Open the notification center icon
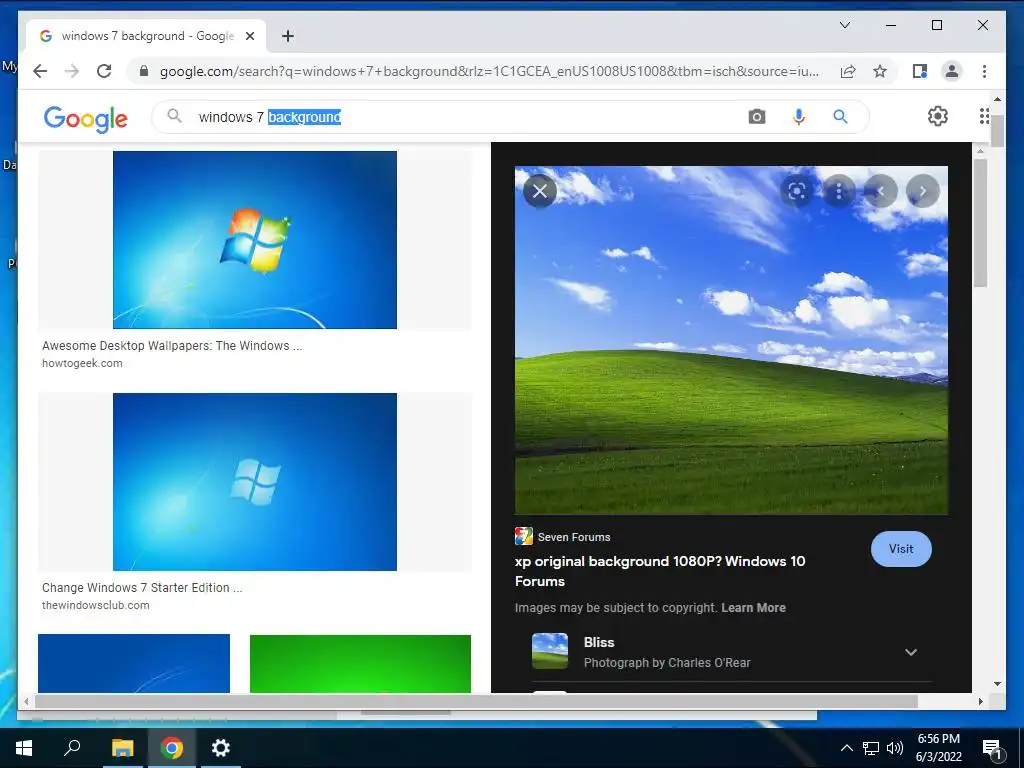This screenshot has width=1024, height=768. pyautogui.click(x=992, y=749)
